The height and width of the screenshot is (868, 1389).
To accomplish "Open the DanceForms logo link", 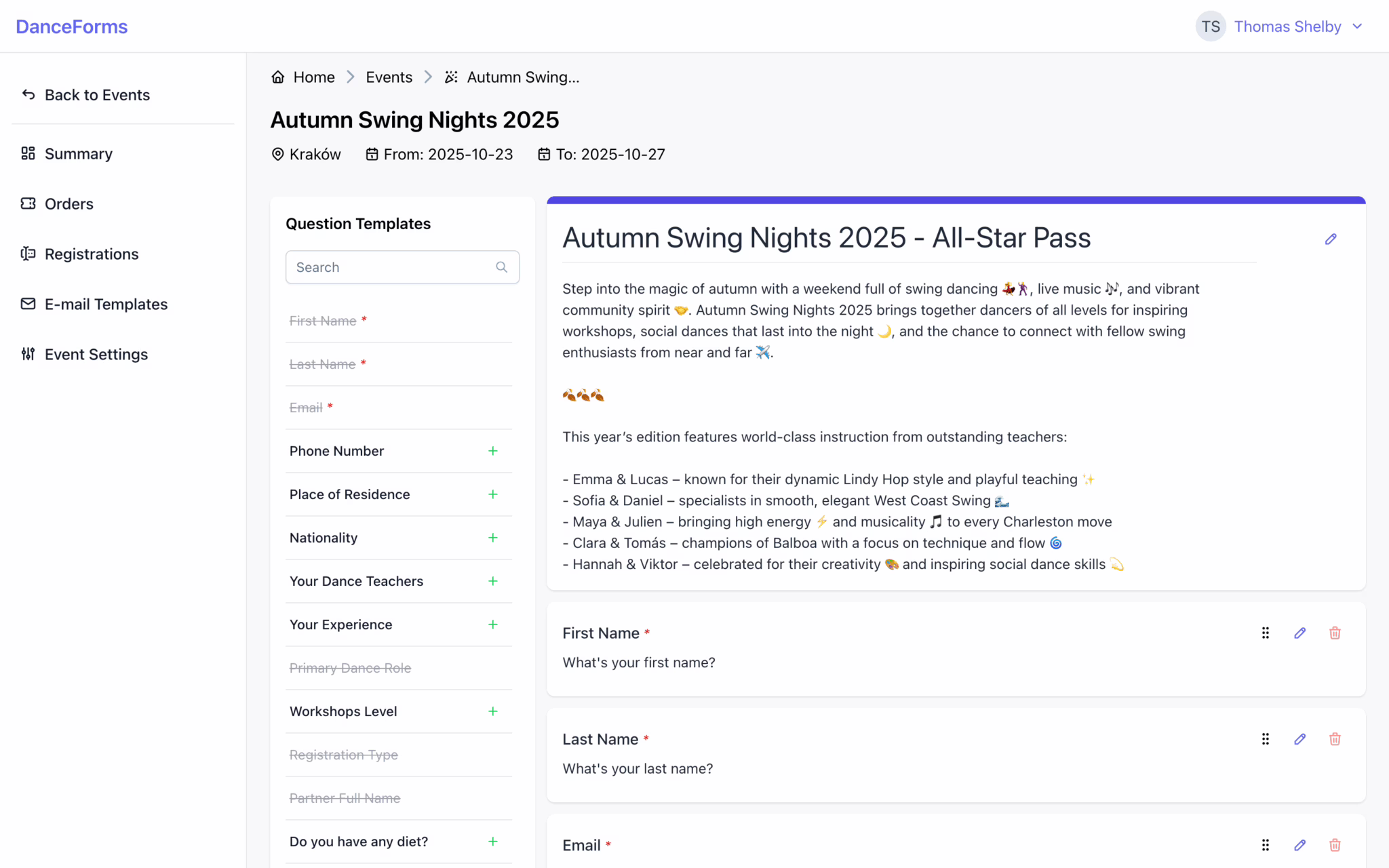I will pos(72,26).
